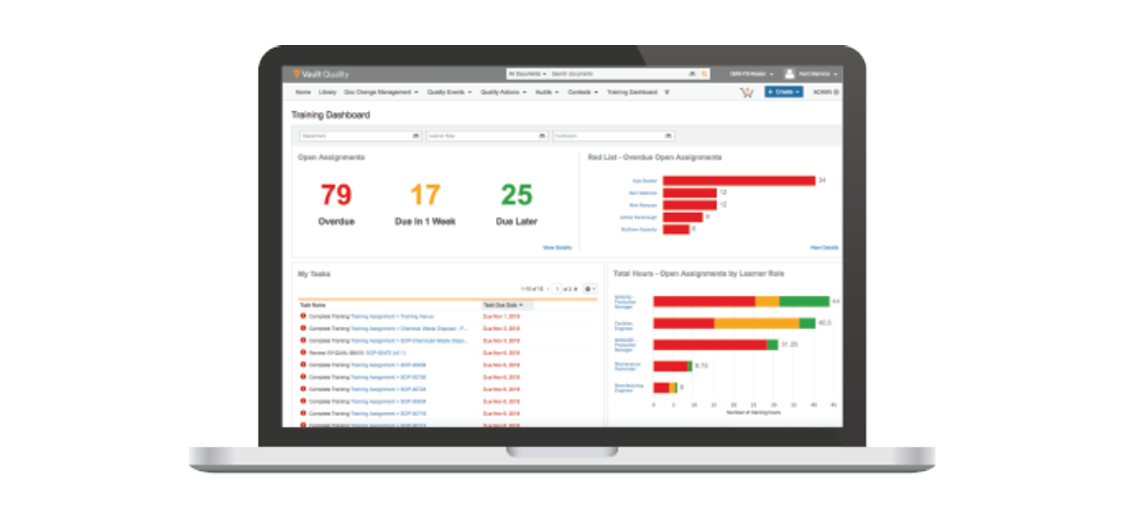Open the Create button dropdown
Viewport: 1125px width, 516px height.
784,92
